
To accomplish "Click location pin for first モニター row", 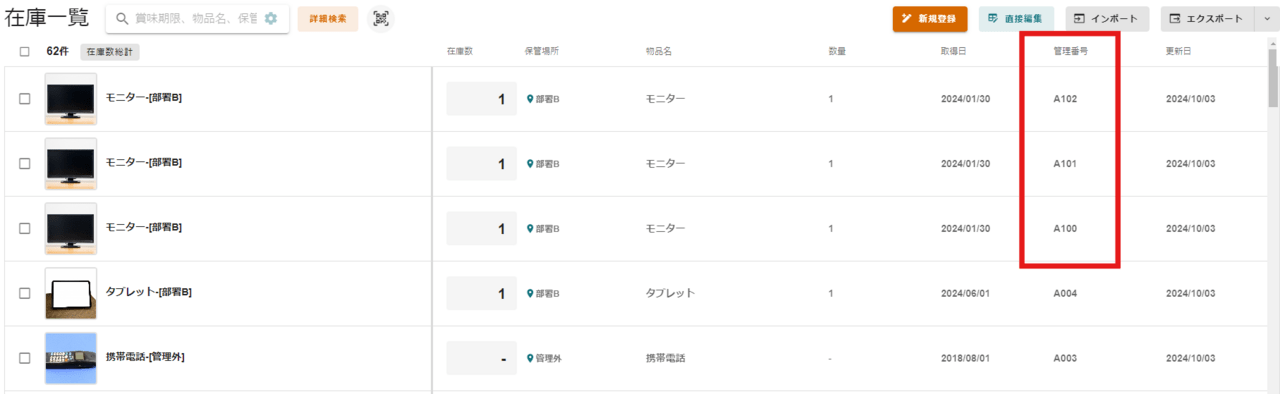I will coord(530,99).
